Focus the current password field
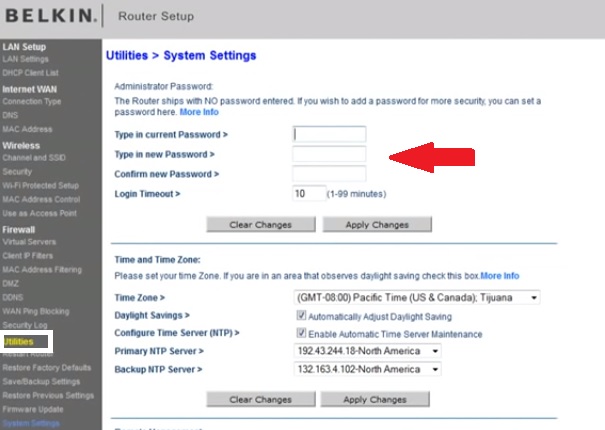 coord(329,134)
